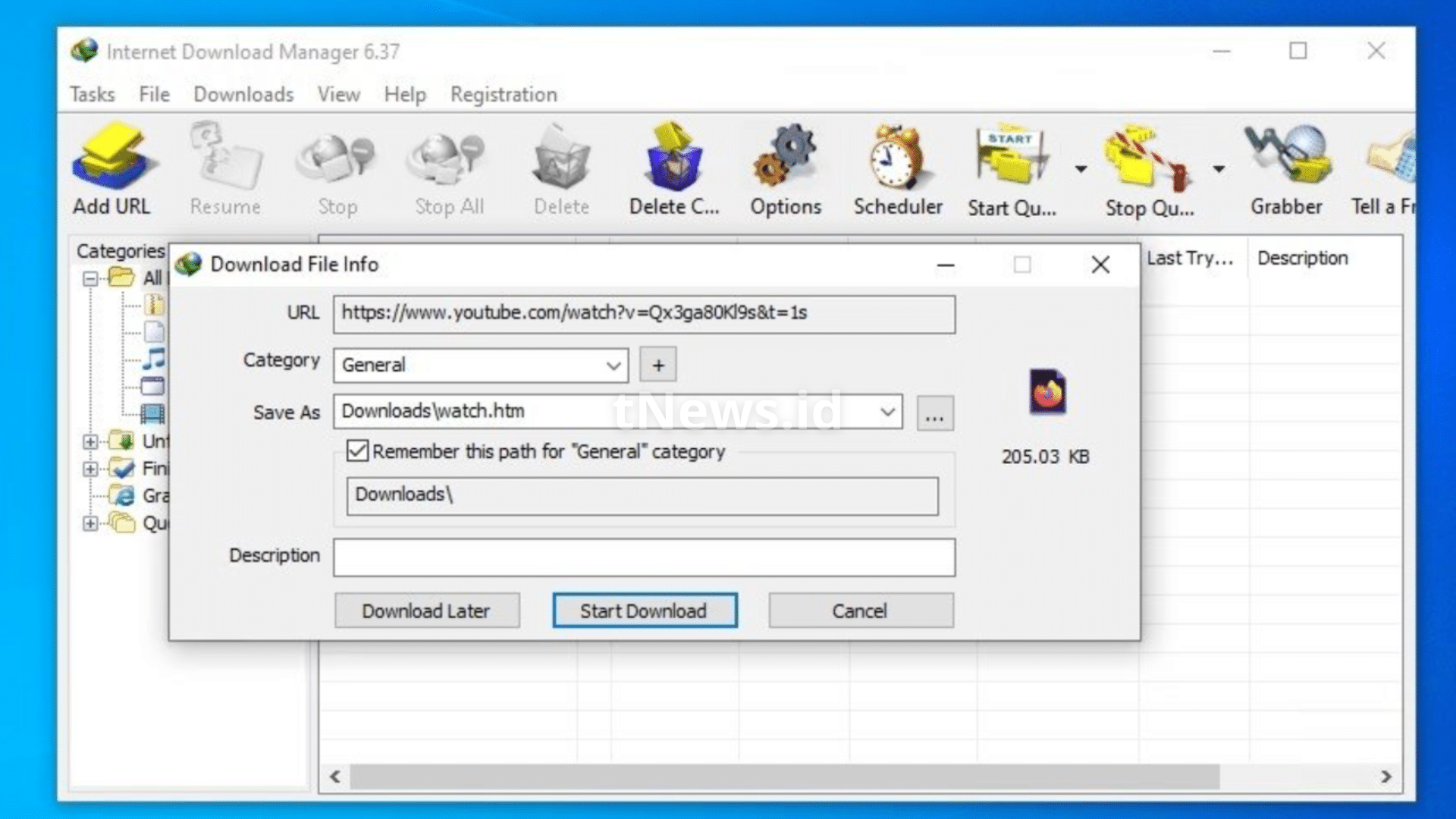Click the Firefox browser icon in dialog
The image size is (1456, 819).
[x=1046, y=392]
